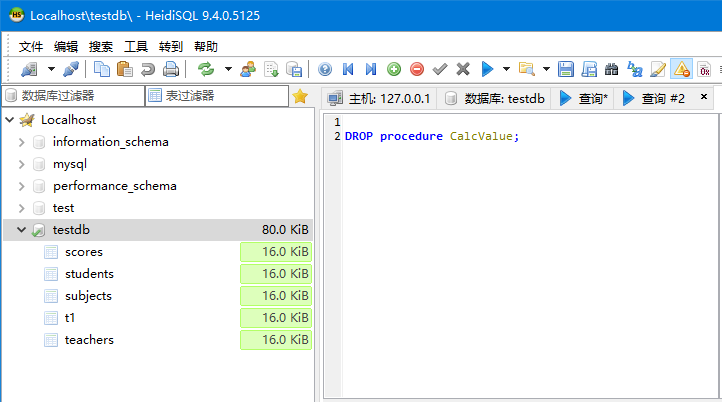Click the replace text icon
Viewport: 722px width, 402px height.
(x=635, y=70)
